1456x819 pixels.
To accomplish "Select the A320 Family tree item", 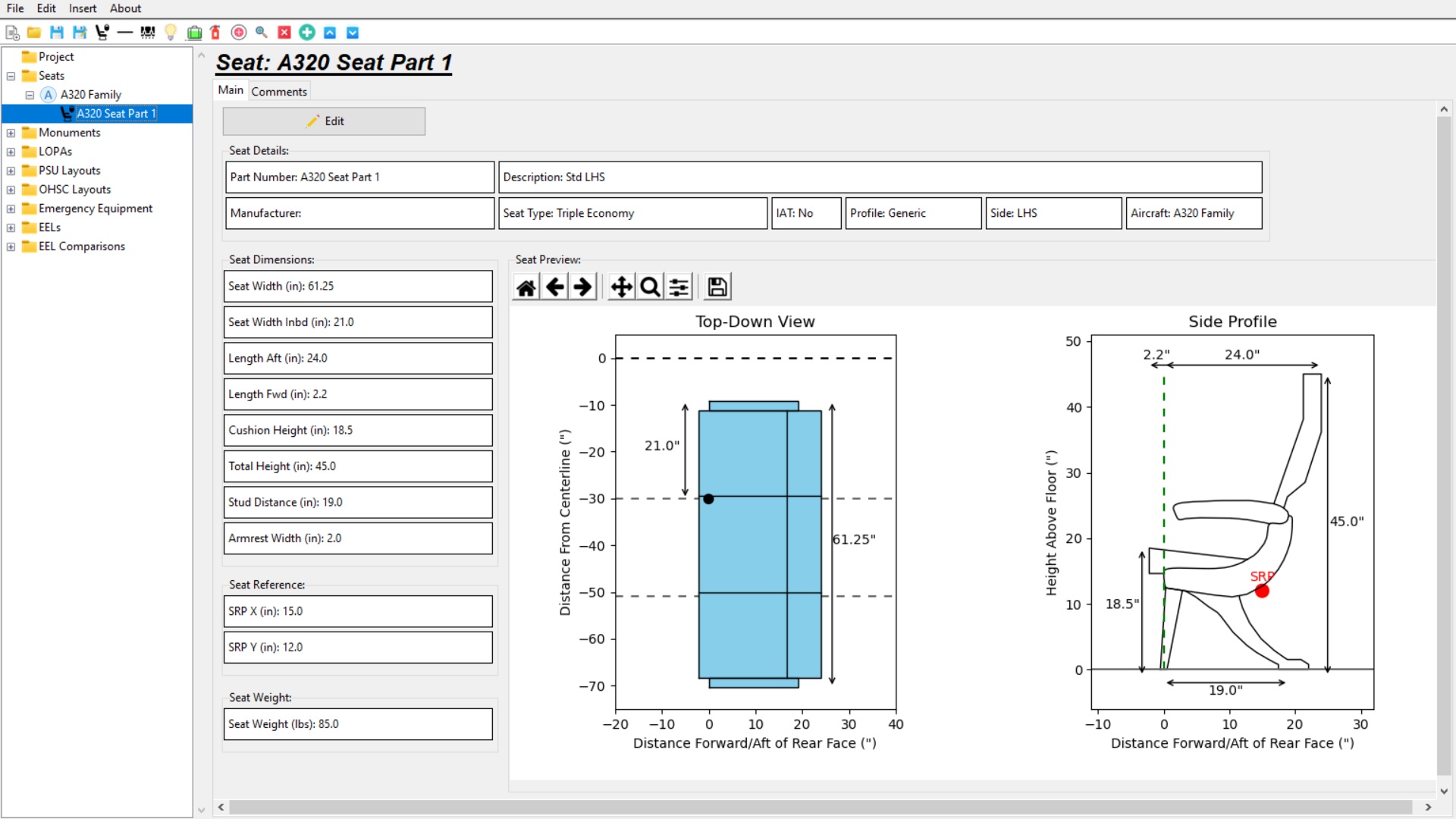I will click(91, 95).
